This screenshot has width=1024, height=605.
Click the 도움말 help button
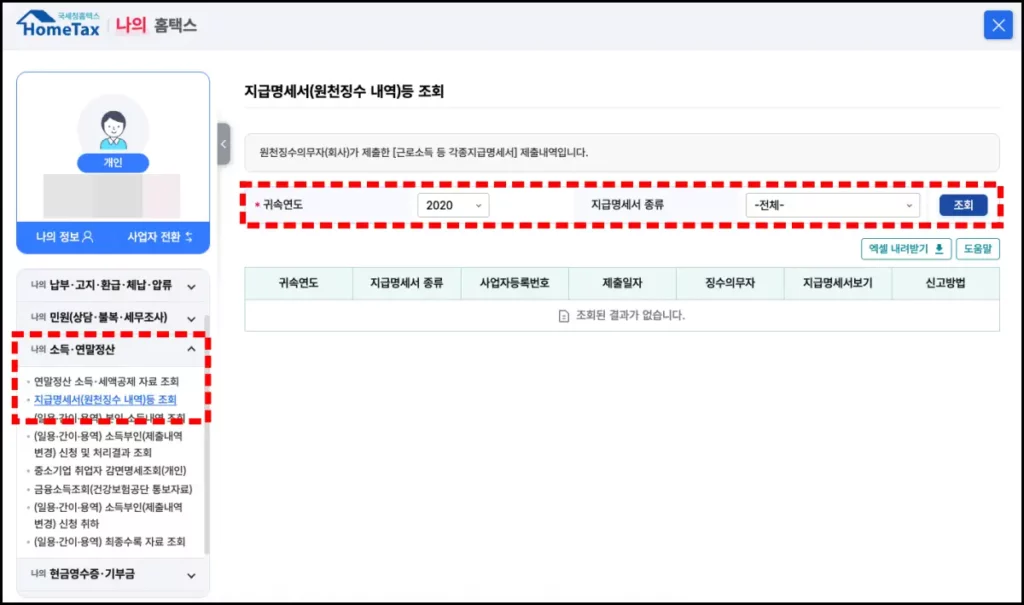978,250
